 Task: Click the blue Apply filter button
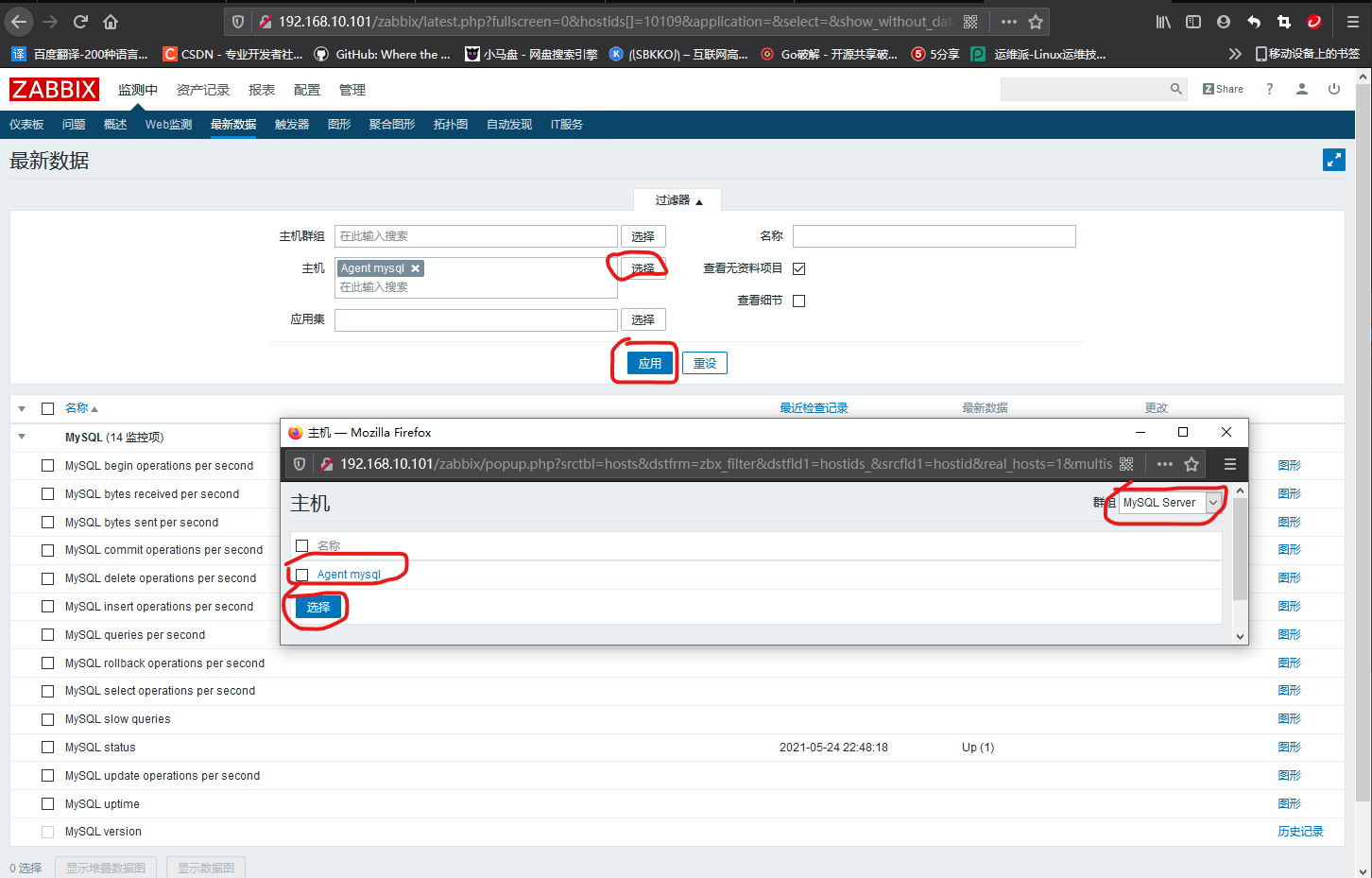[x=650, y=363]
